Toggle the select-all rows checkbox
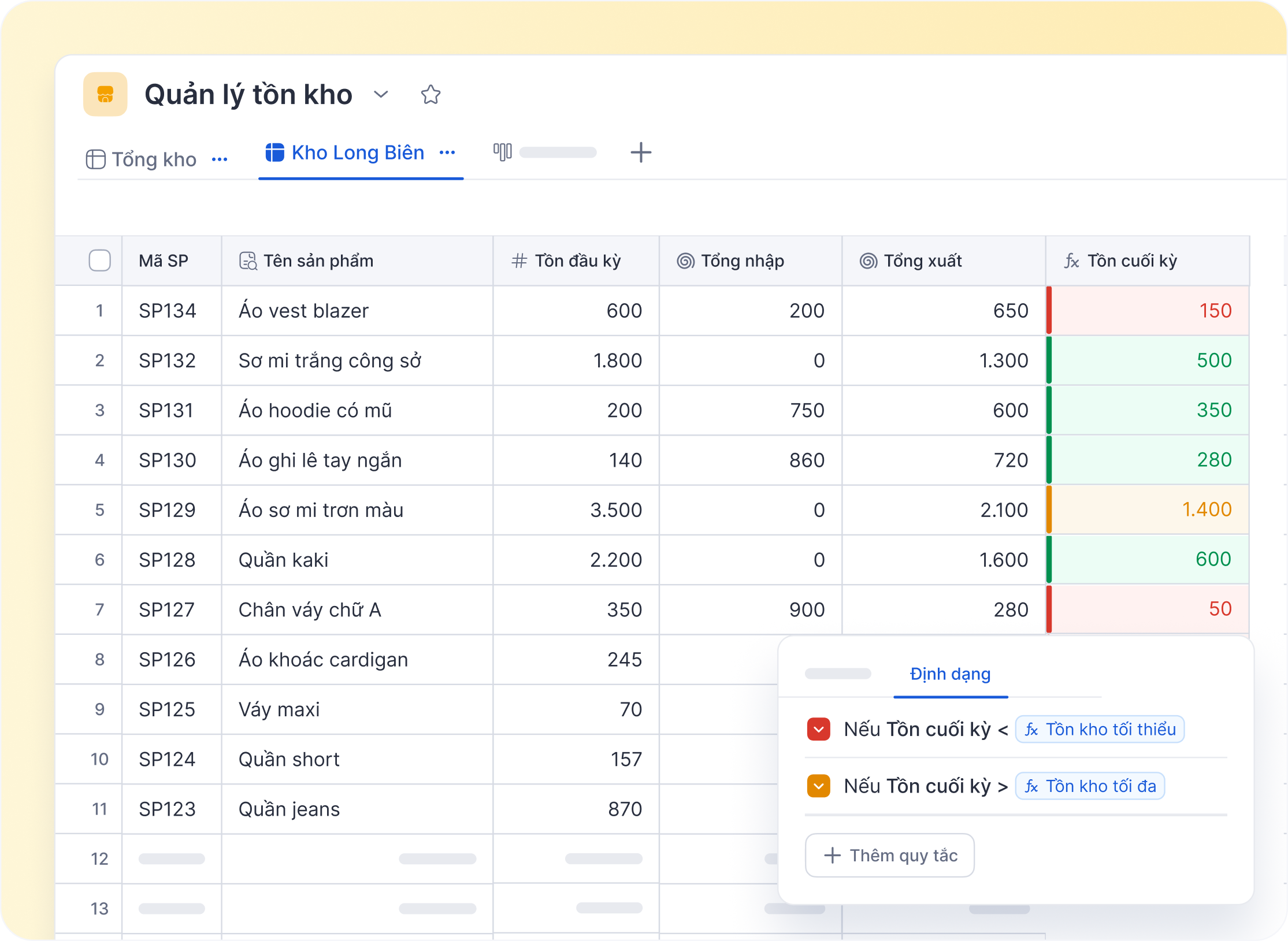This screenshot has width=1288, height=941. coord(100,261)
